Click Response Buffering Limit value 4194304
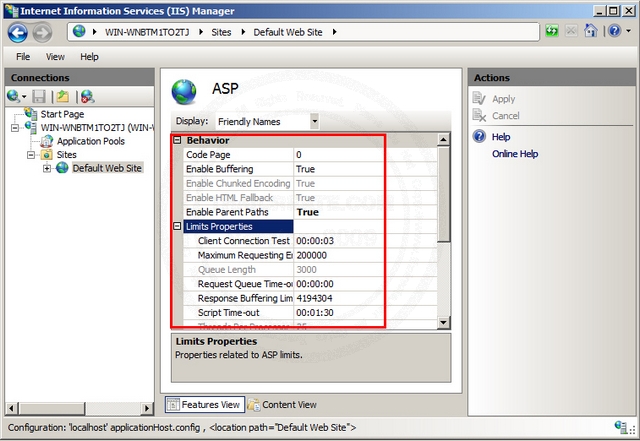Screen dimensions: 640x441 point(365,298)
